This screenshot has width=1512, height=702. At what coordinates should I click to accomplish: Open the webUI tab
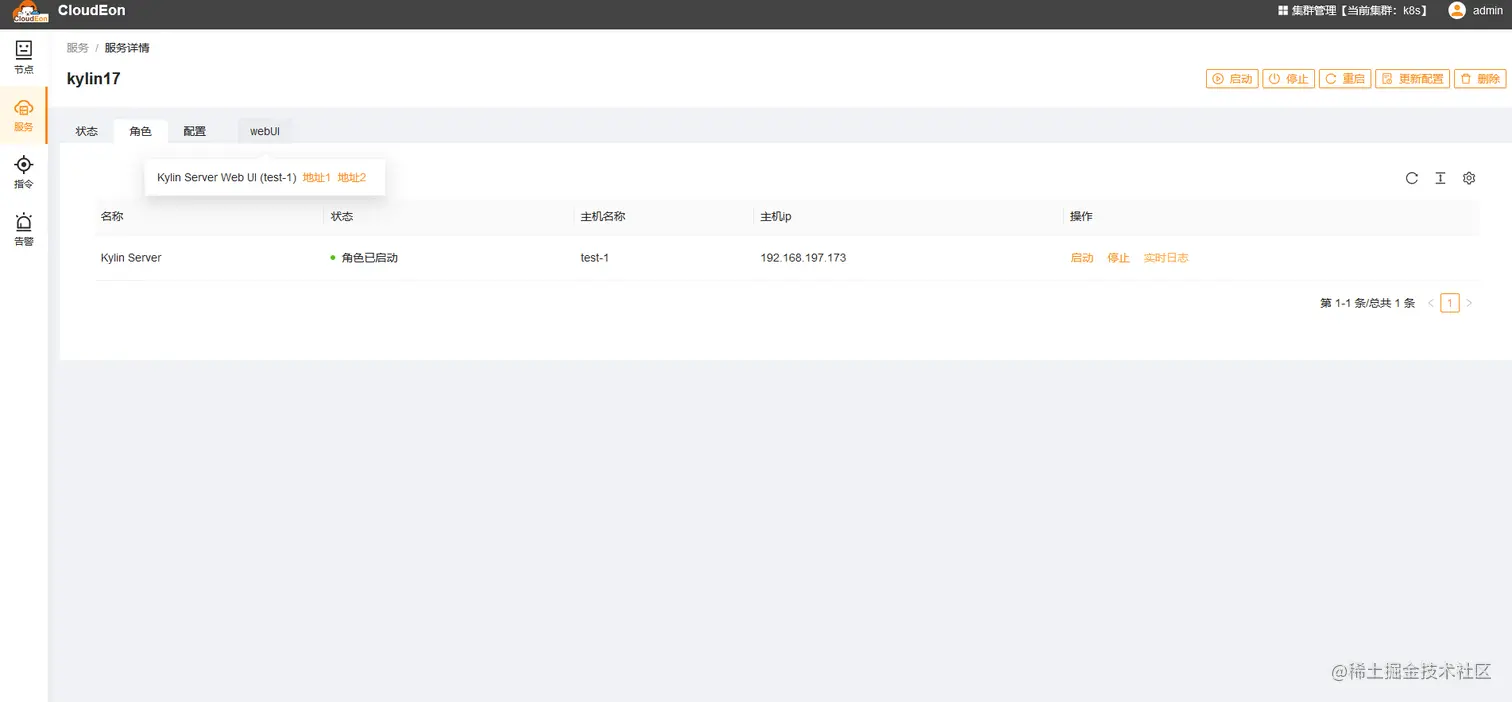(265, 131)
